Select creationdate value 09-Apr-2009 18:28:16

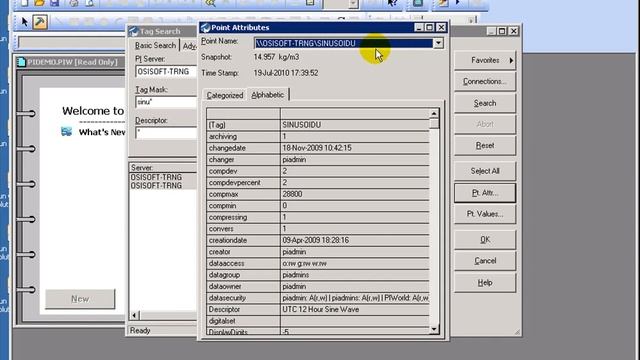[355, 240]
